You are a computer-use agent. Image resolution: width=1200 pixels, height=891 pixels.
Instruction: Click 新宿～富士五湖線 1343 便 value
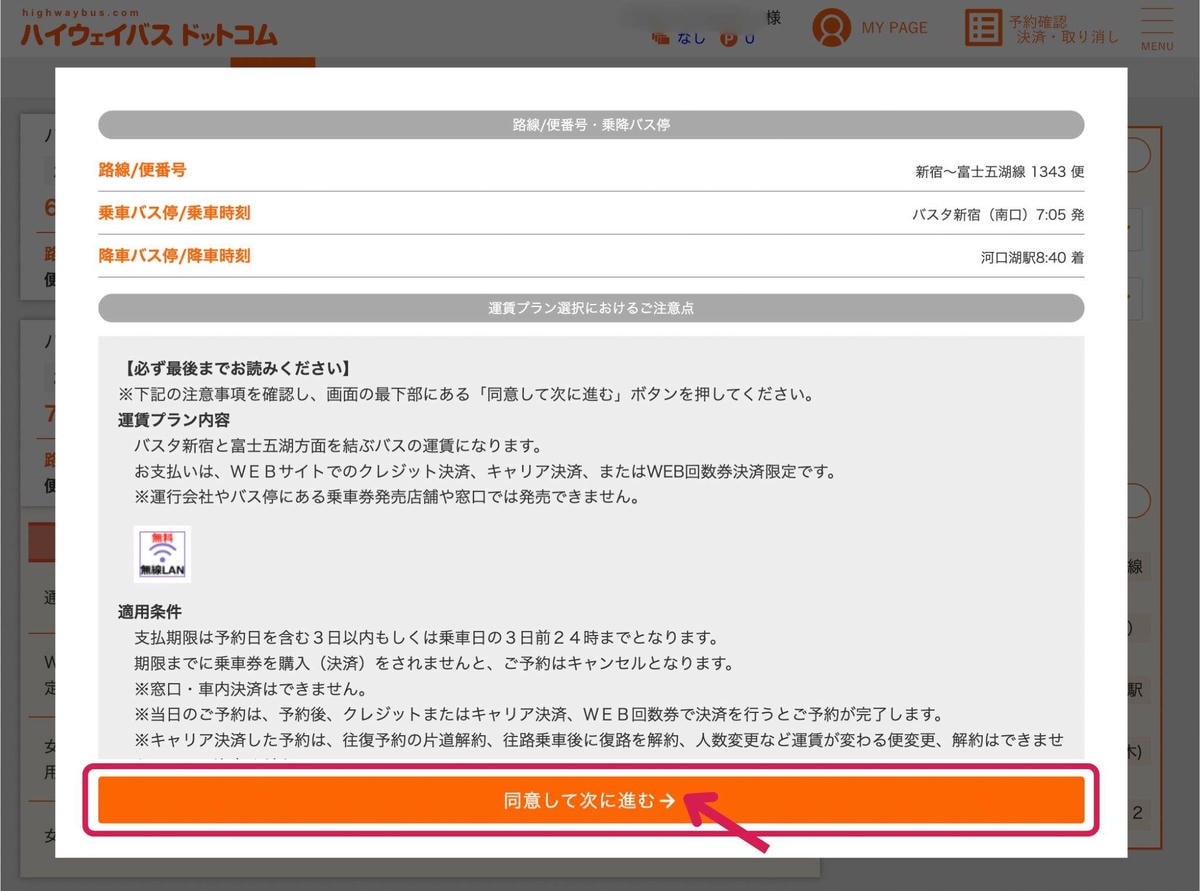[x=1000, y=171]
